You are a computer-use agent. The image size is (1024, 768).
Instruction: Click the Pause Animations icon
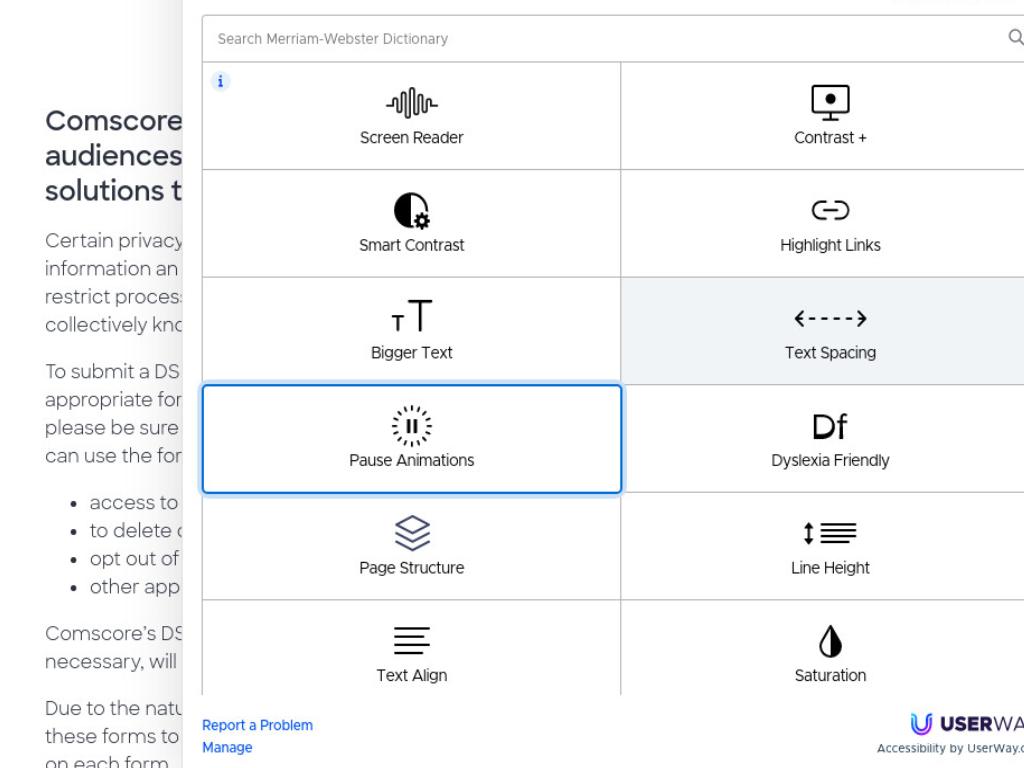pos(411,426)
